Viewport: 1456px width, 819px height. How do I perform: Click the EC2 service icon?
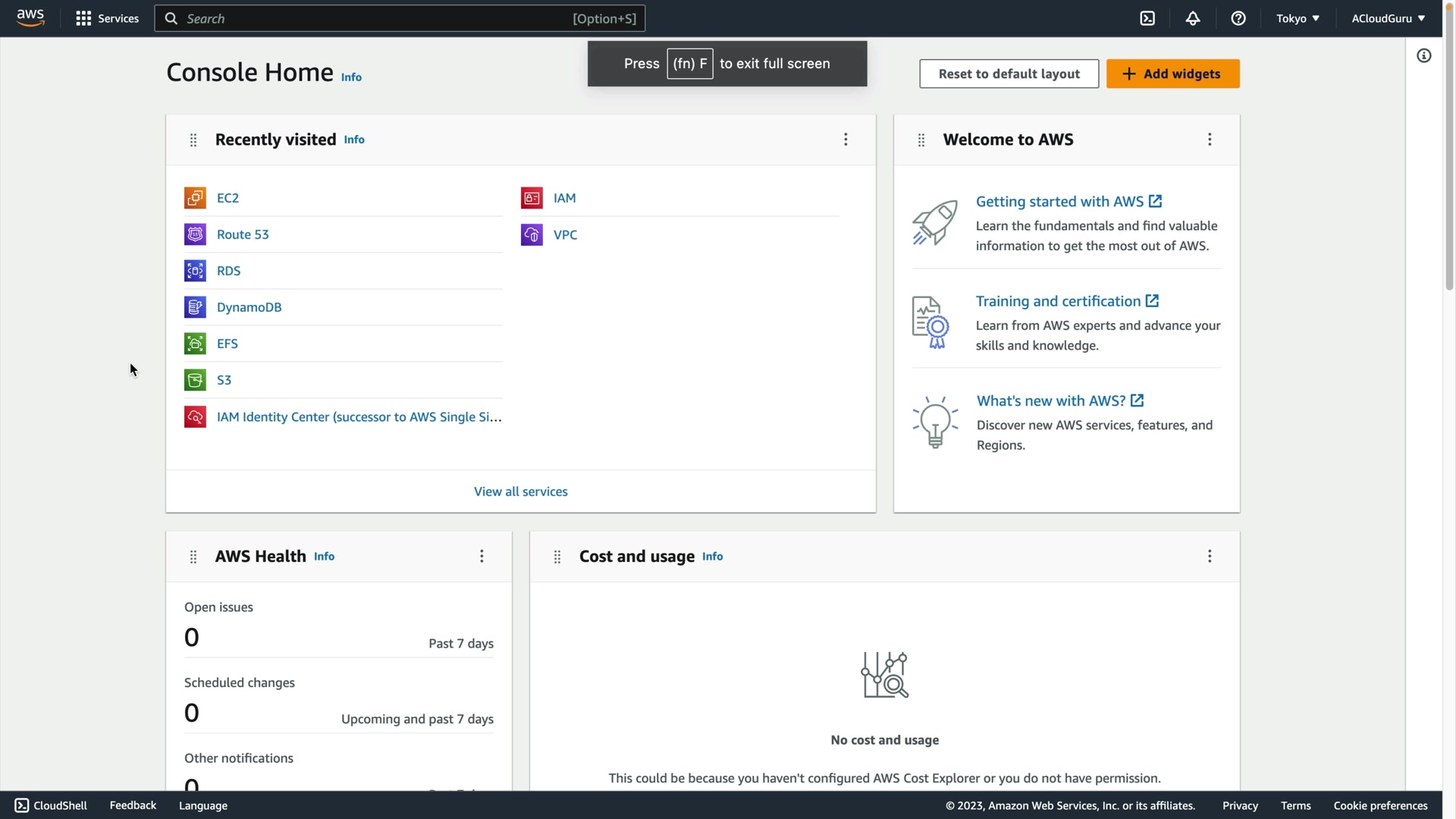click(x=195, y=198)
